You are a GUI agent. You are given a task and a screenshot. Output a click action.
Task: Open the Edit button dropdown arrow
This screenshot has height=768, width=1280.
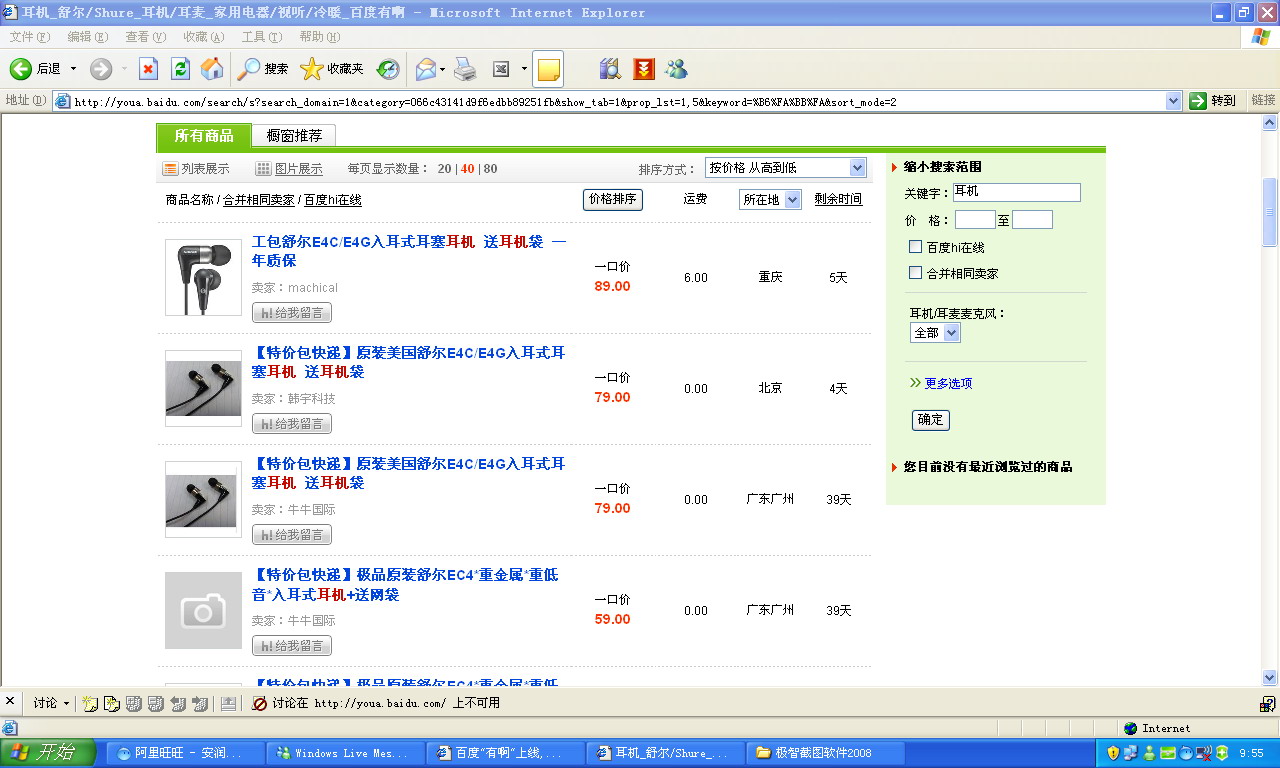tap(524, 69)
